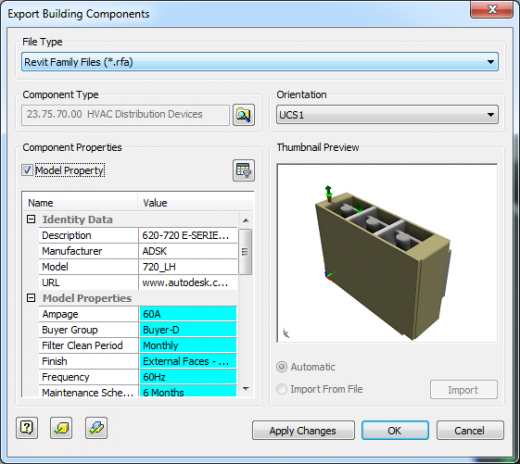
Task: Collapse the Model Properties group
Action: [31, 298]
